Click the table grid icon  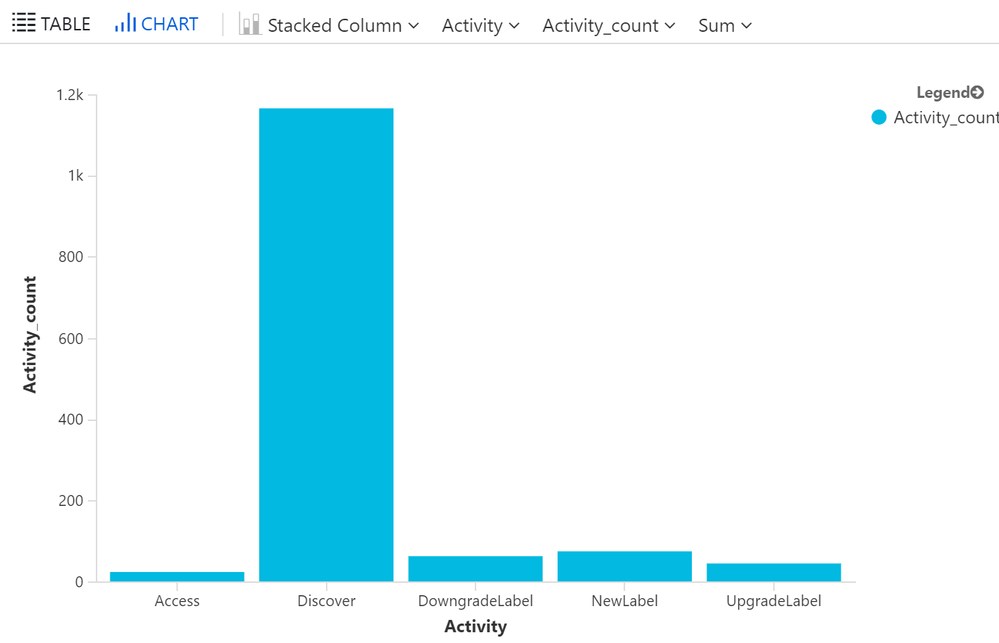pyautogui.click(x=24, y=23)
